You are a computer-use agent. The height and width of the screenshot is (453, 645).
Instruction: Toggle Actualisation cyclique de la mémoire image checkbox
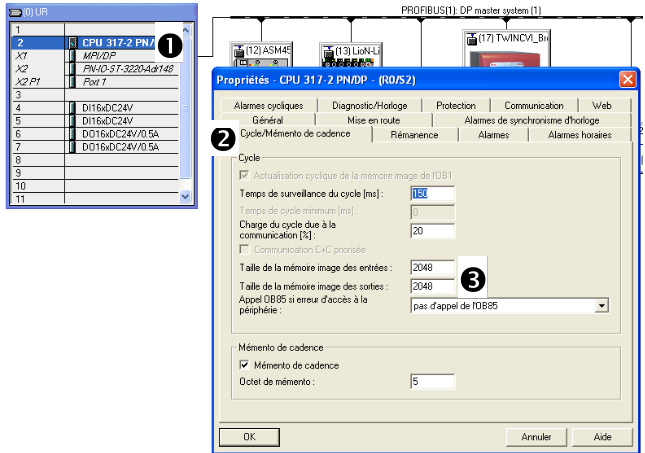[x=245, y=175]
